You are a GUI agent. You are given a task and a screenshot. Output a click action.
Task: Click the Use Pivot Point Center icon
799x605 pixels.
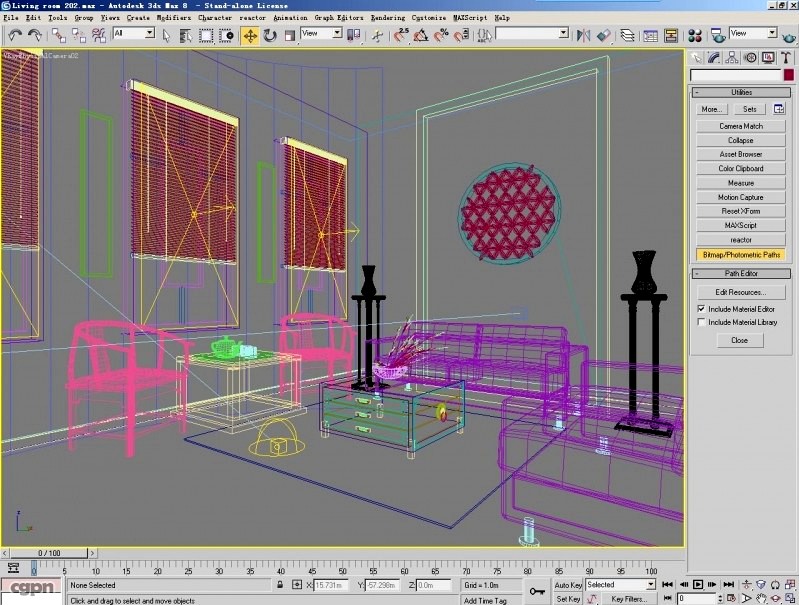click(353, 35)
